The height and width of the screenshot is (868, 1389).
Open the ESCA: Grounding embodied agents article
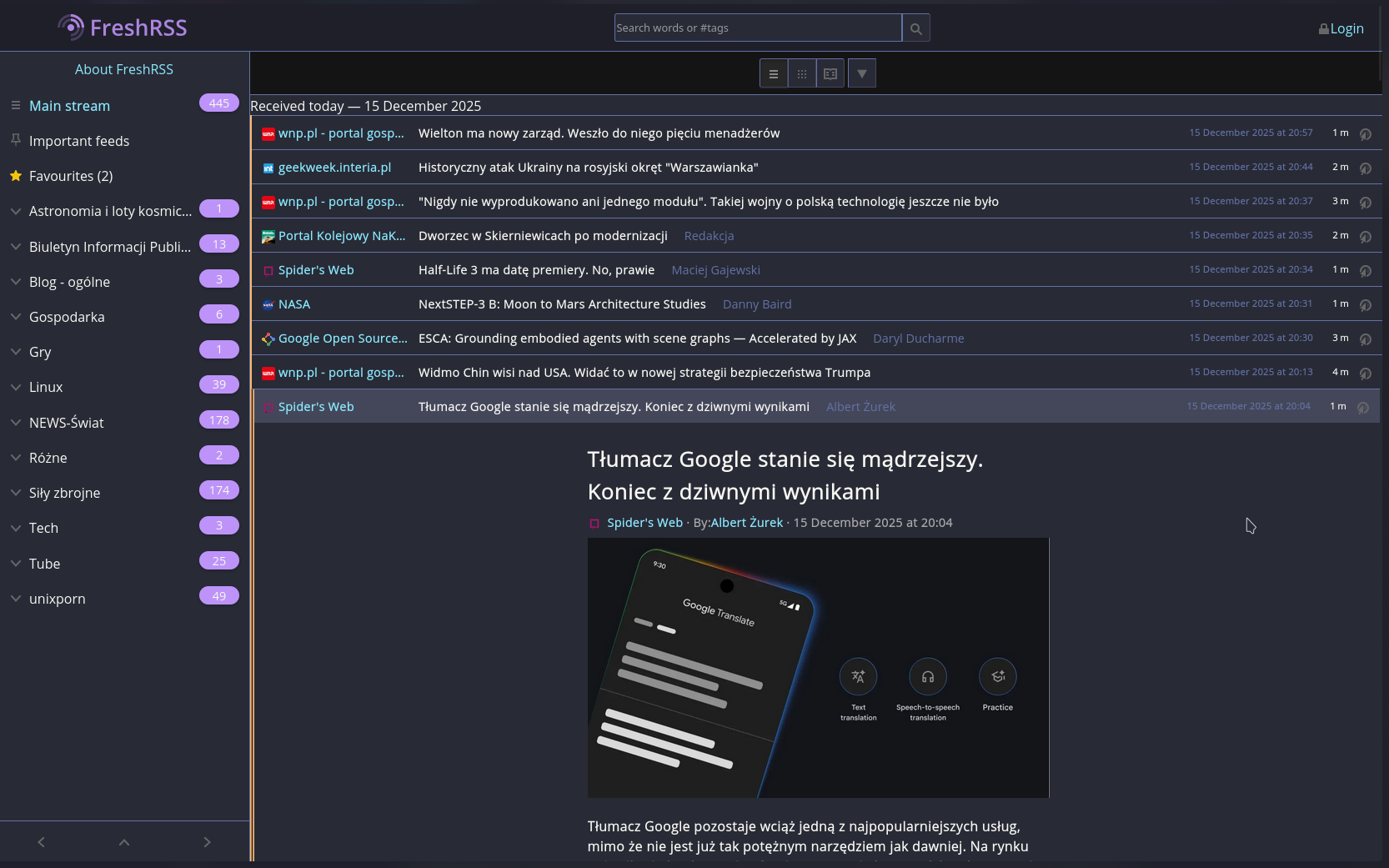coord(638,339)
